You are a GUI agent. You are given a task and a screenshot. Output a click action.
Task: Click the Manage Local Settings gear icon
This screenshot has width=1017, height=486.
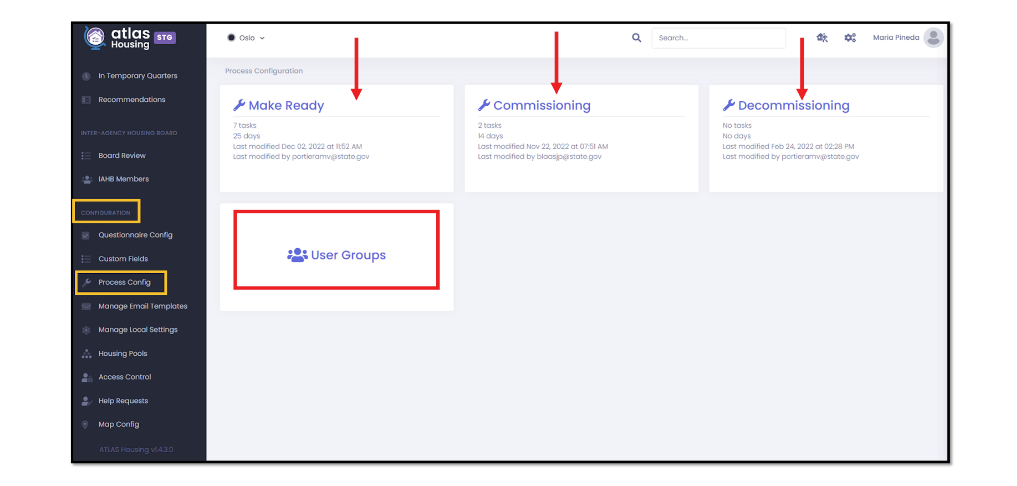coord(86,330)
